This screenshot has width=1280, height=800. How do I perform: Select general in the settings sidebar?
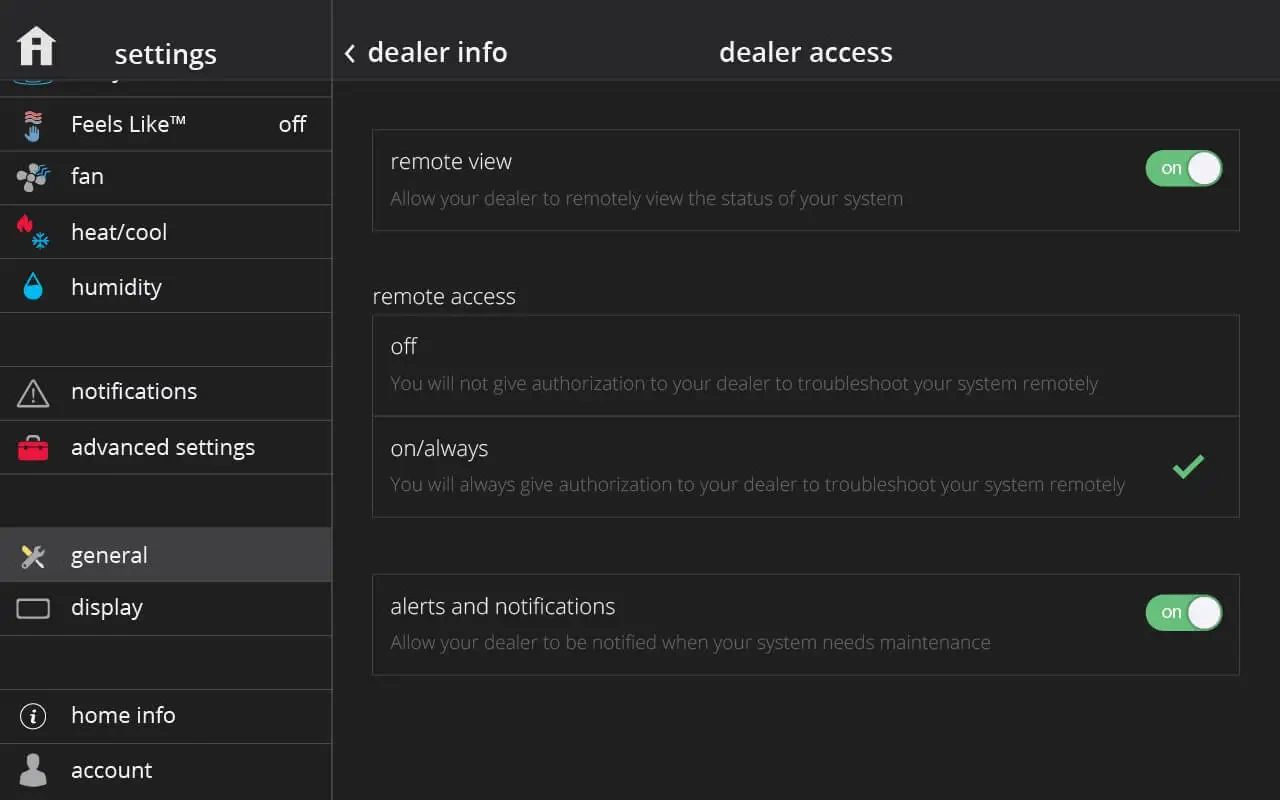coord(109,556)
